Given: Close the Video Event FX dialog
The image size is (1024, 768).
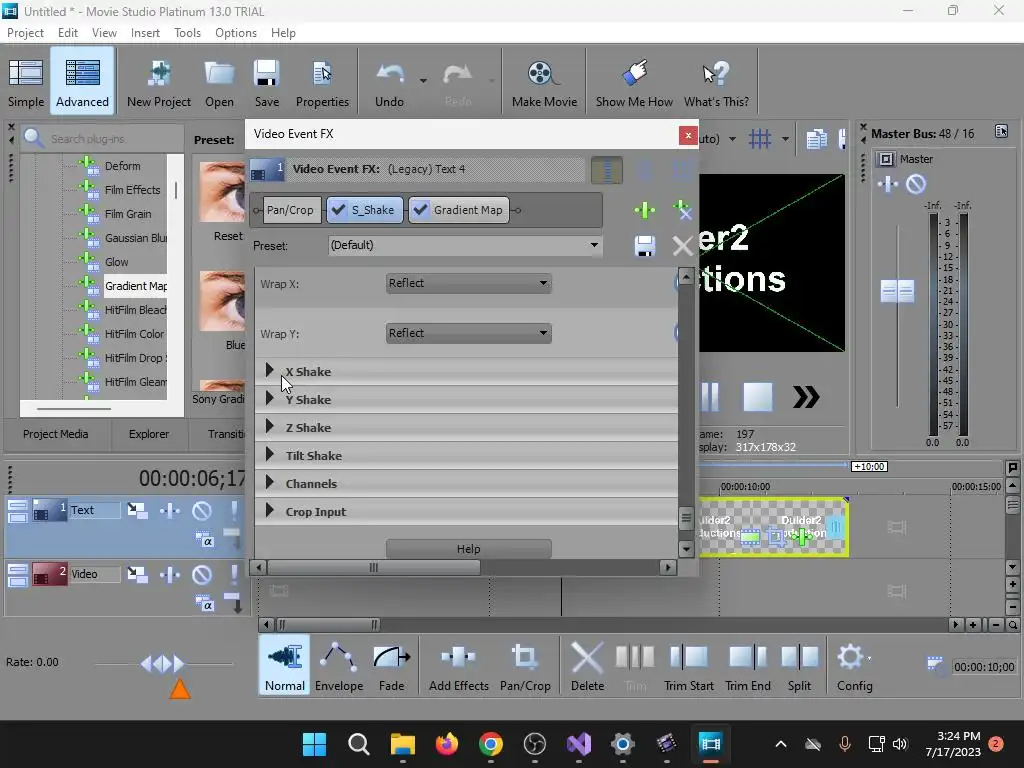Looking at the screenshot, I should 688,135.
